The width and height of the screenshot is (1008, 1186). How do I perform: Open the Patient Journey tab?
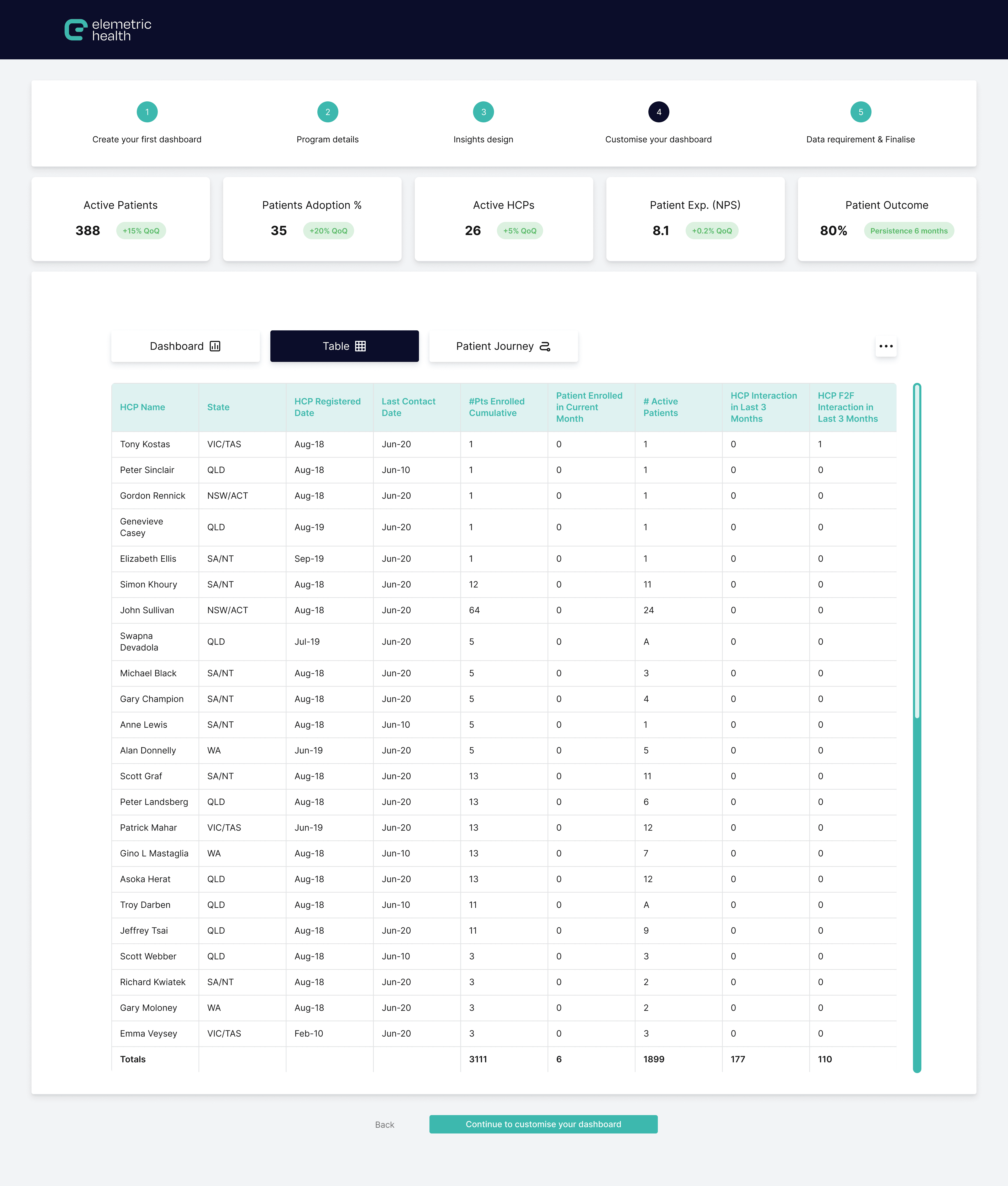(503, 346)
